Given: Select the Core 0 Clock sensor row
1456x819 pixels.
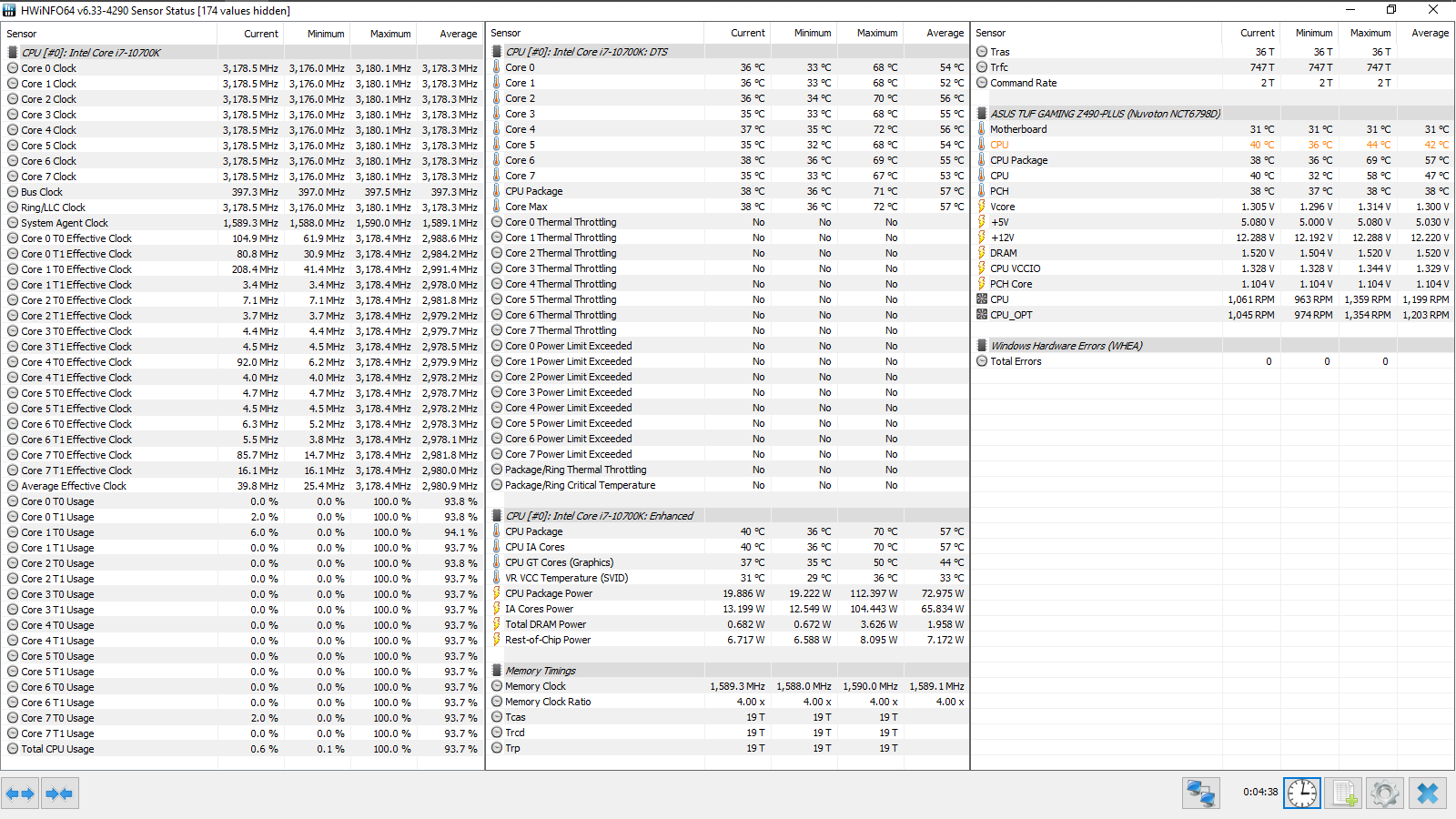Looking at the screenshot, I should pos(243,68).
